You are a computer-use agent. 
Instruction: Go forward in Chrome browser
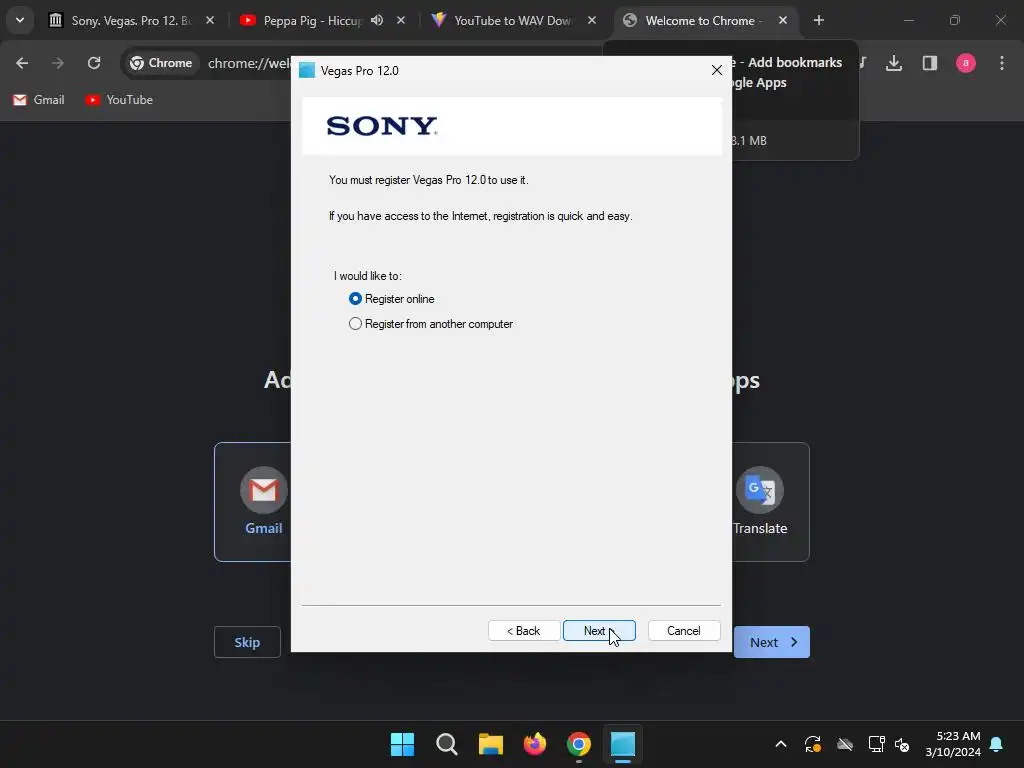tap(58, 63)
